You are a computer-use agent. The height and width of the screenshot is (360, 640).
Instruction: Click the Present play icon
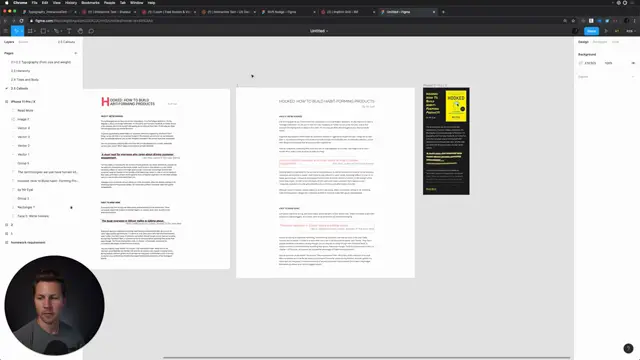click(x=606, y=31)
